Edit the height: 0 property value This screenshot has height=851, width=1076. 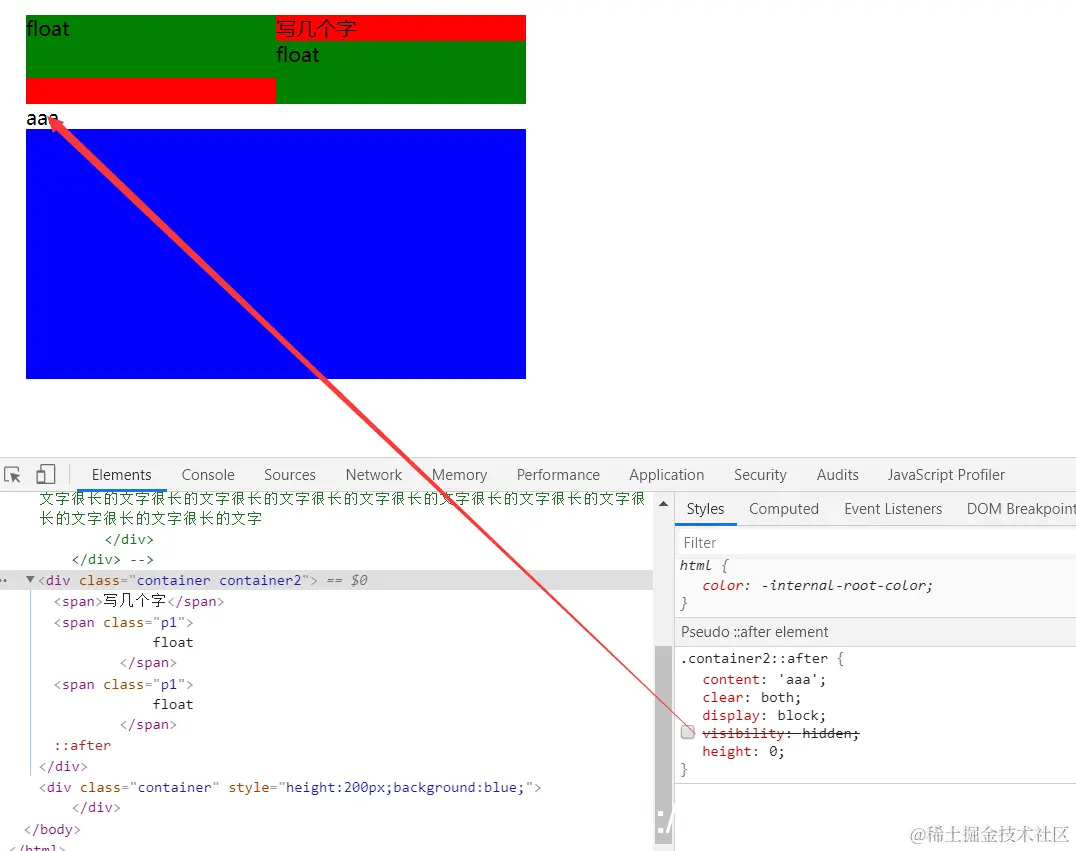[773, 751]
